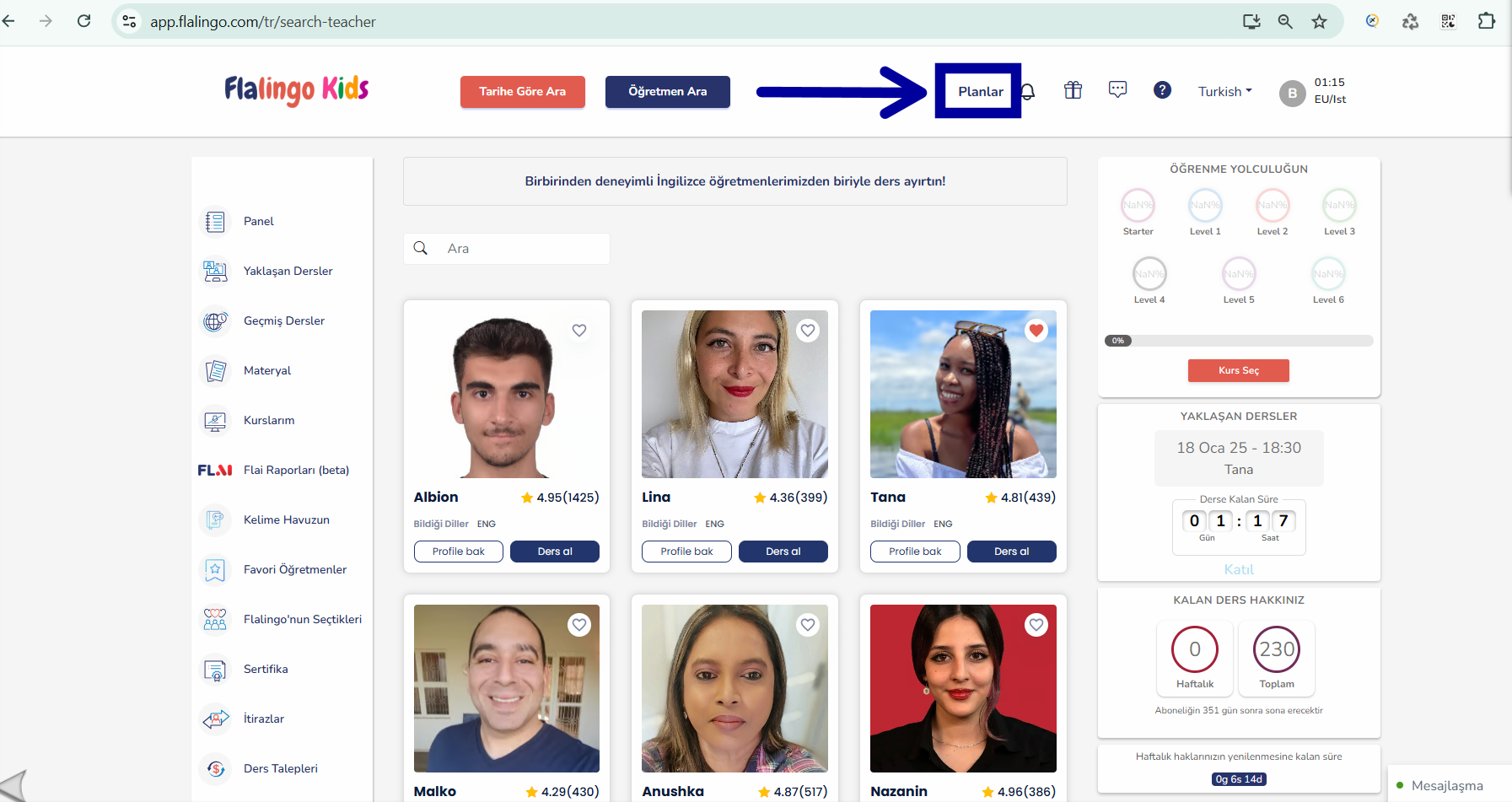Image resolution: width=1512 pixels, height=802 pixels.
Task: Open the user avatar B
Action: [1292, 93]
